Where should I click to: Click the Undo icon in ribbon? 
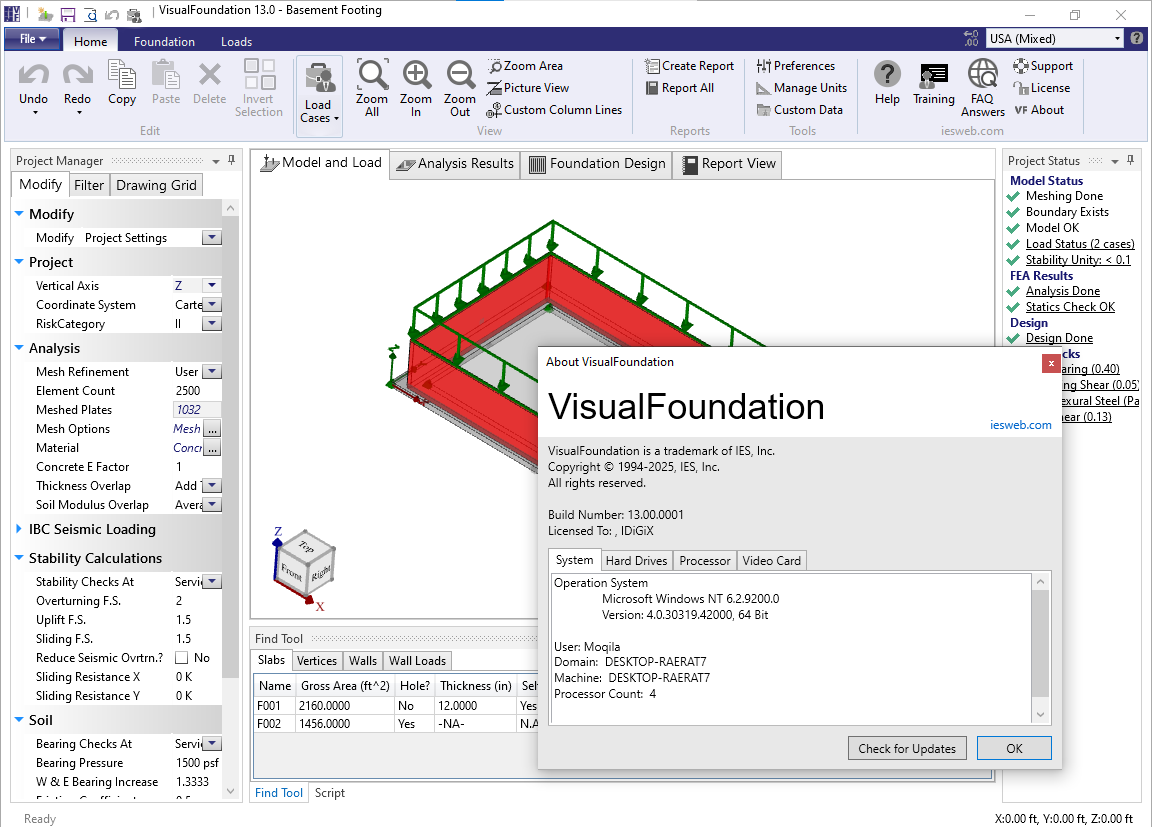pos(33,75)
